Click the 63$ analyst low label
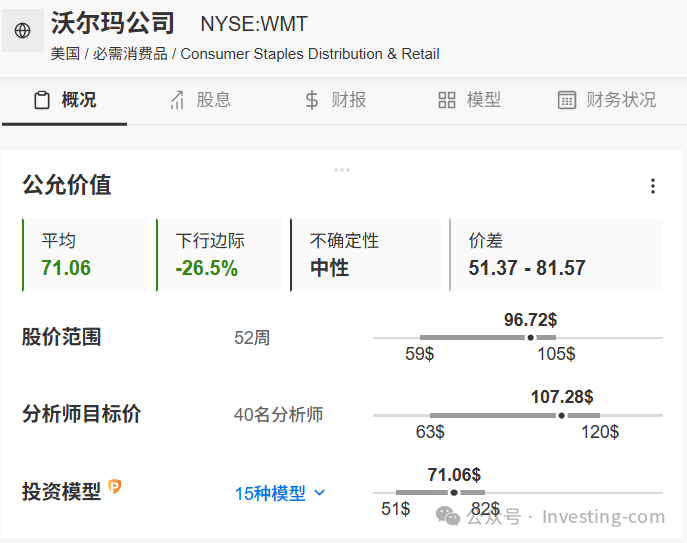The image size is (687, 543). (430, 432)
